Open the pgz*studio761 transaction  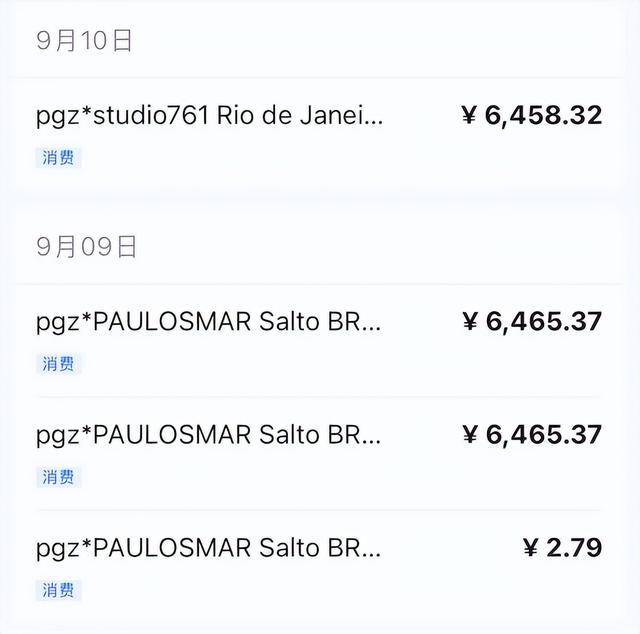click(209, 116)
